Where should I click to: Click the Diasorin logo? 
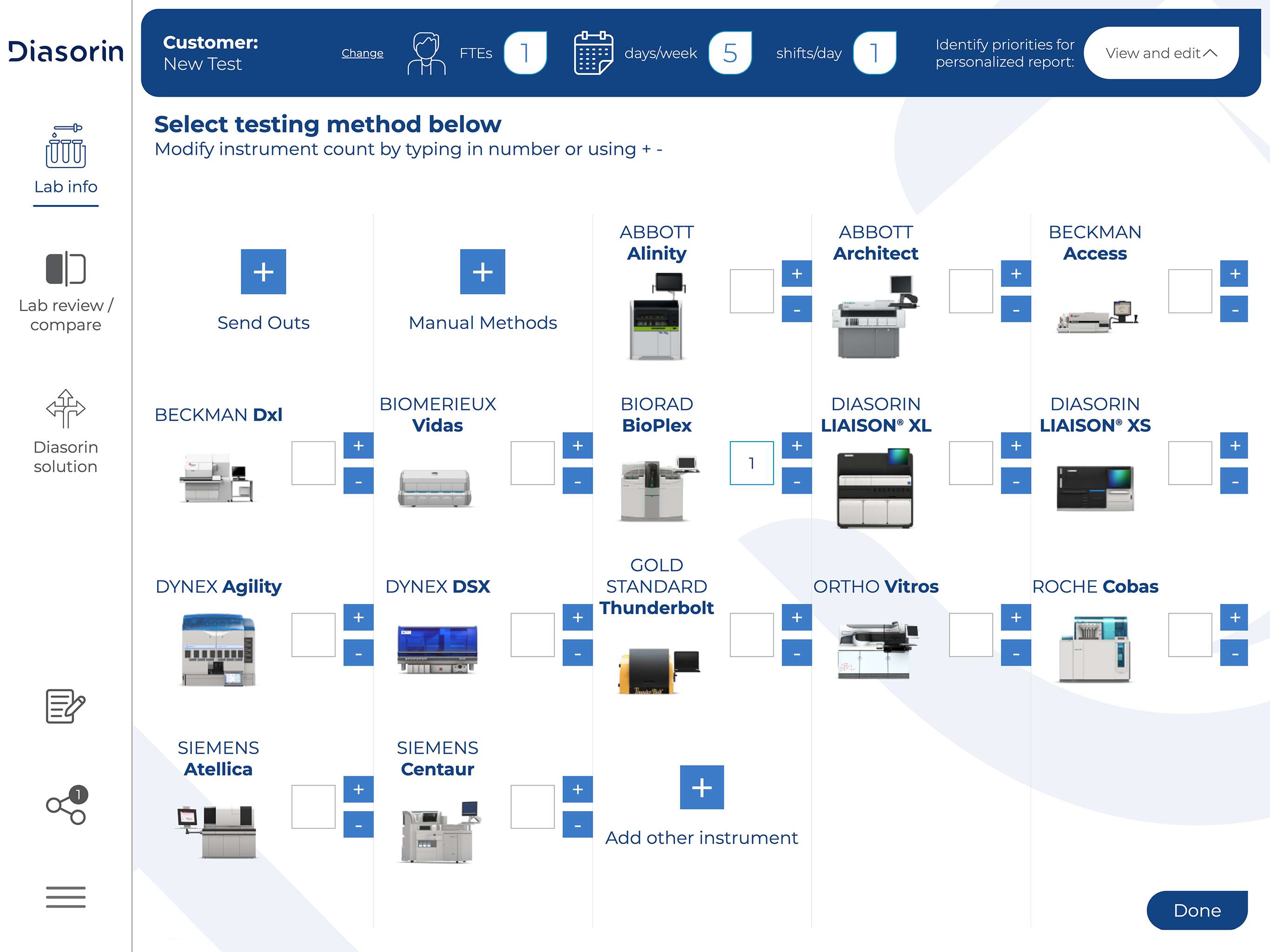66,52
